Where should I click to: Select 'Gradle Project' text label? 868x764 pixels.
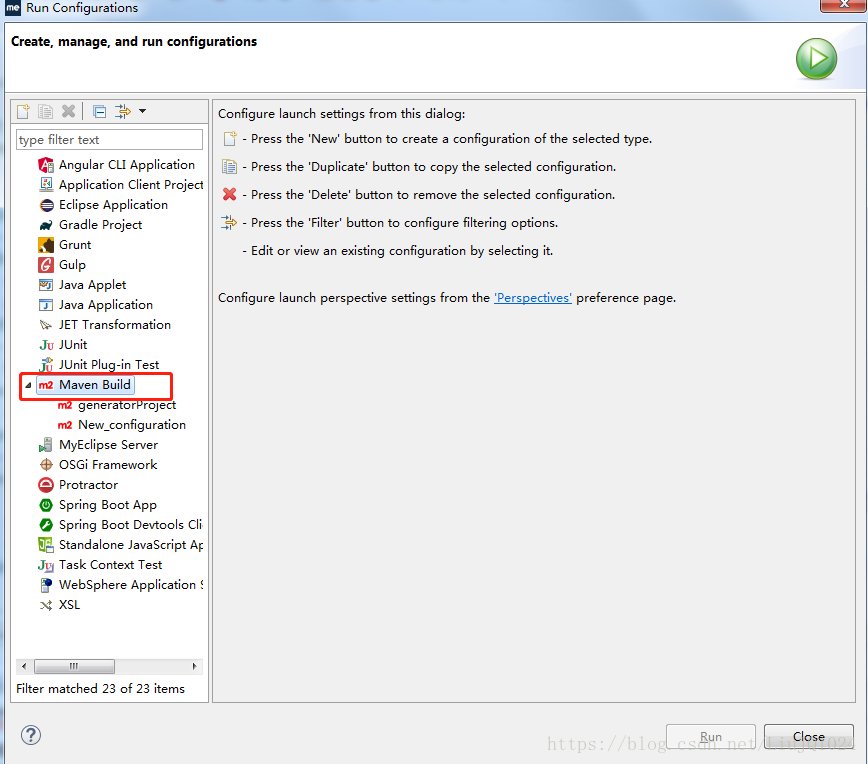[101, 225]
